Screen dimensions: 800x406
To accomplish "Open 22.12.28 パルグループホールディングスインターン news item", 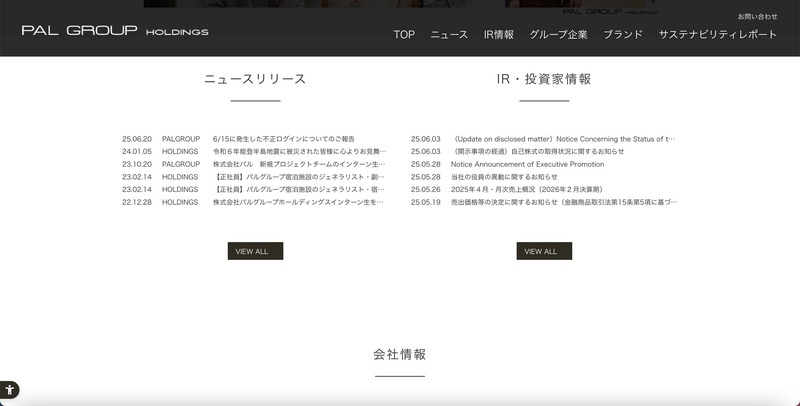I will [299, 202].
